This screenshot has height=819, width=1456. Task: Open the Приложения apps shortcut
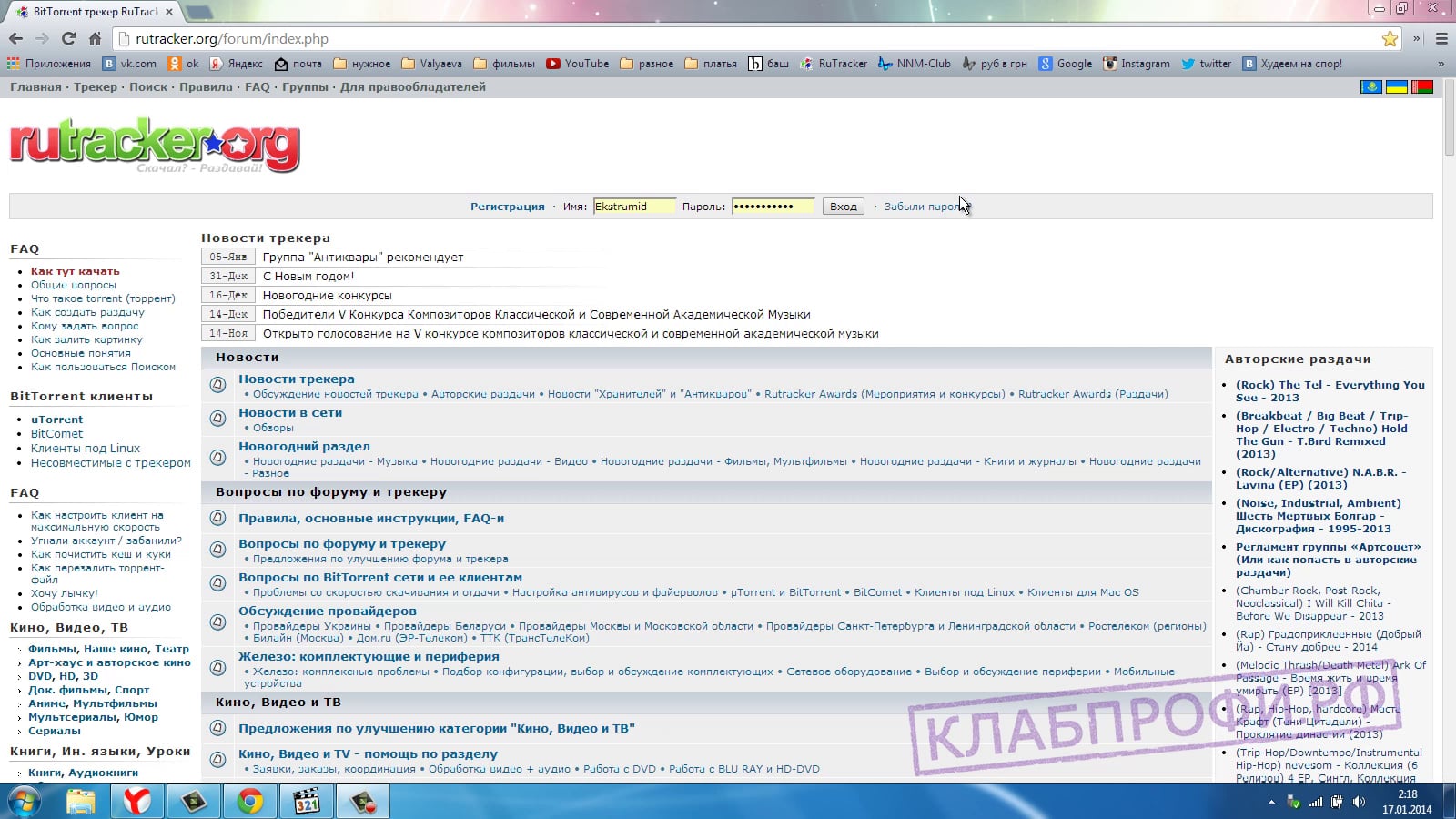tap(49, 64)
